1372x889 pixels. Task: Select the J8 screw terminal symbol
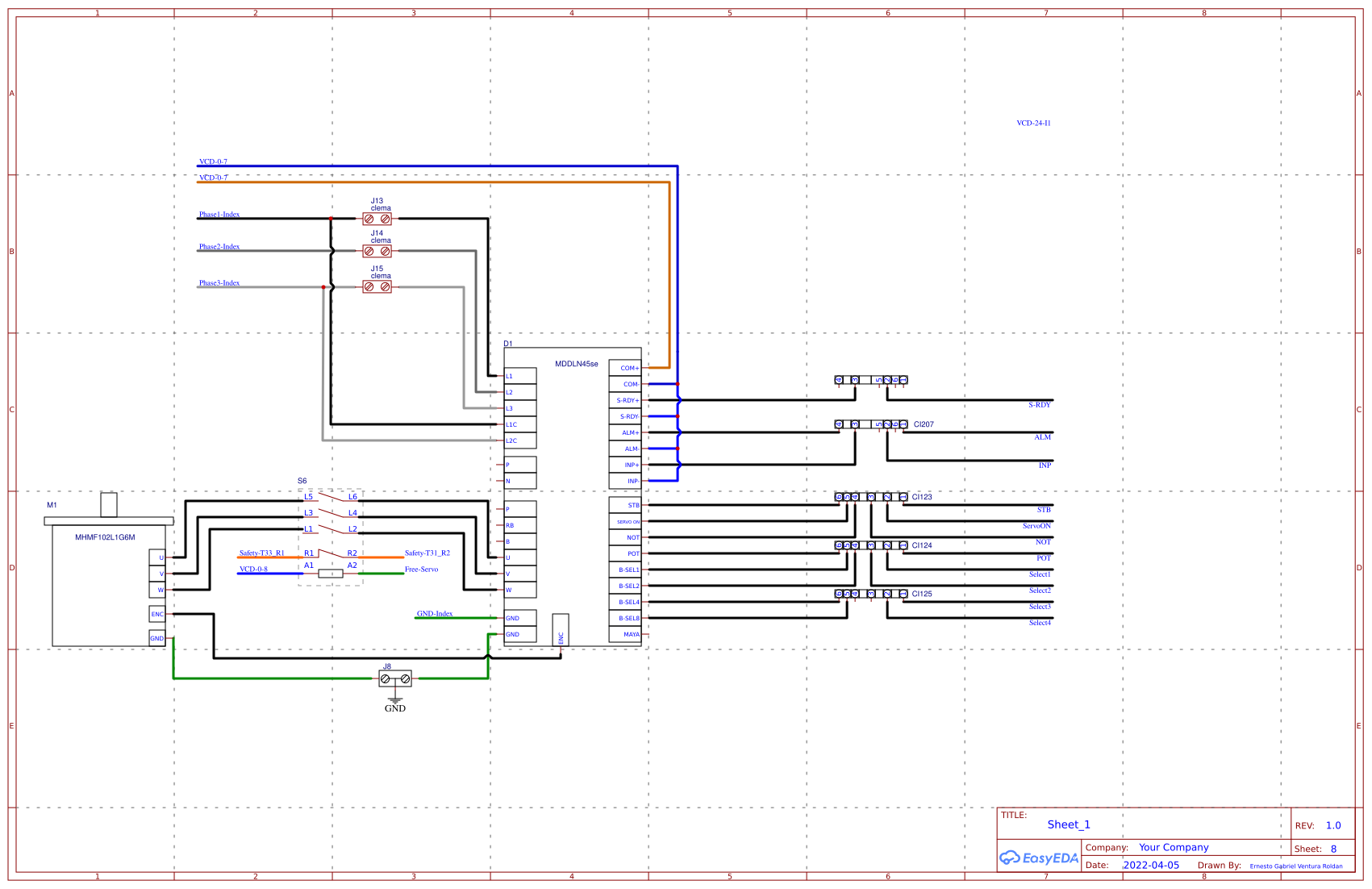coord(395,678)
